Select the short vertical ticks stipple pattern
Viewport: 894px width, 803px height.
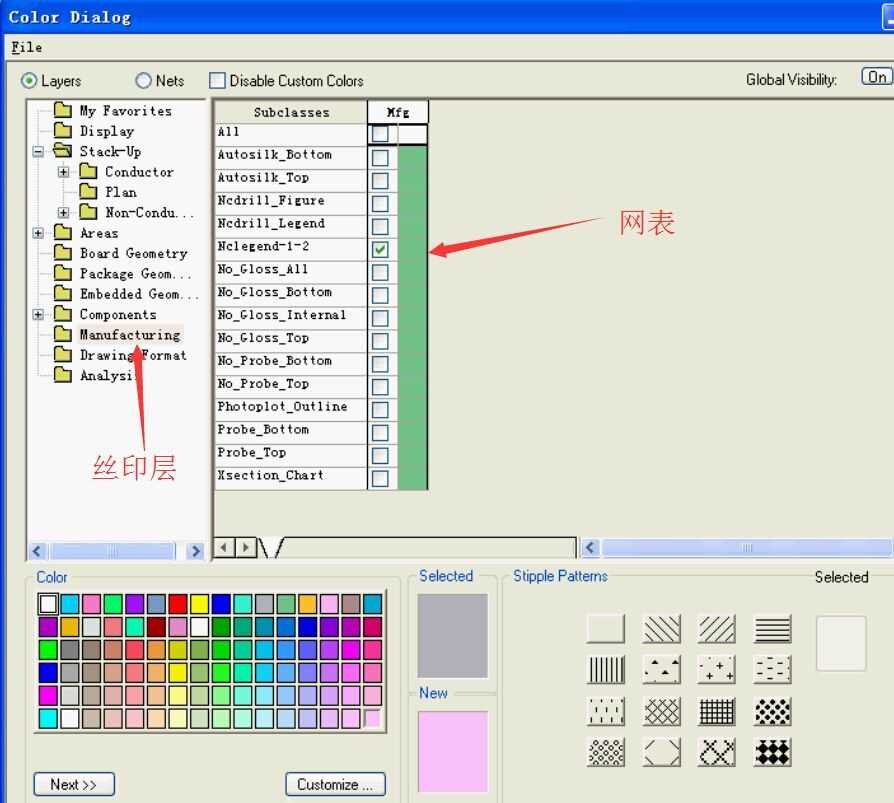click(606, 711)
